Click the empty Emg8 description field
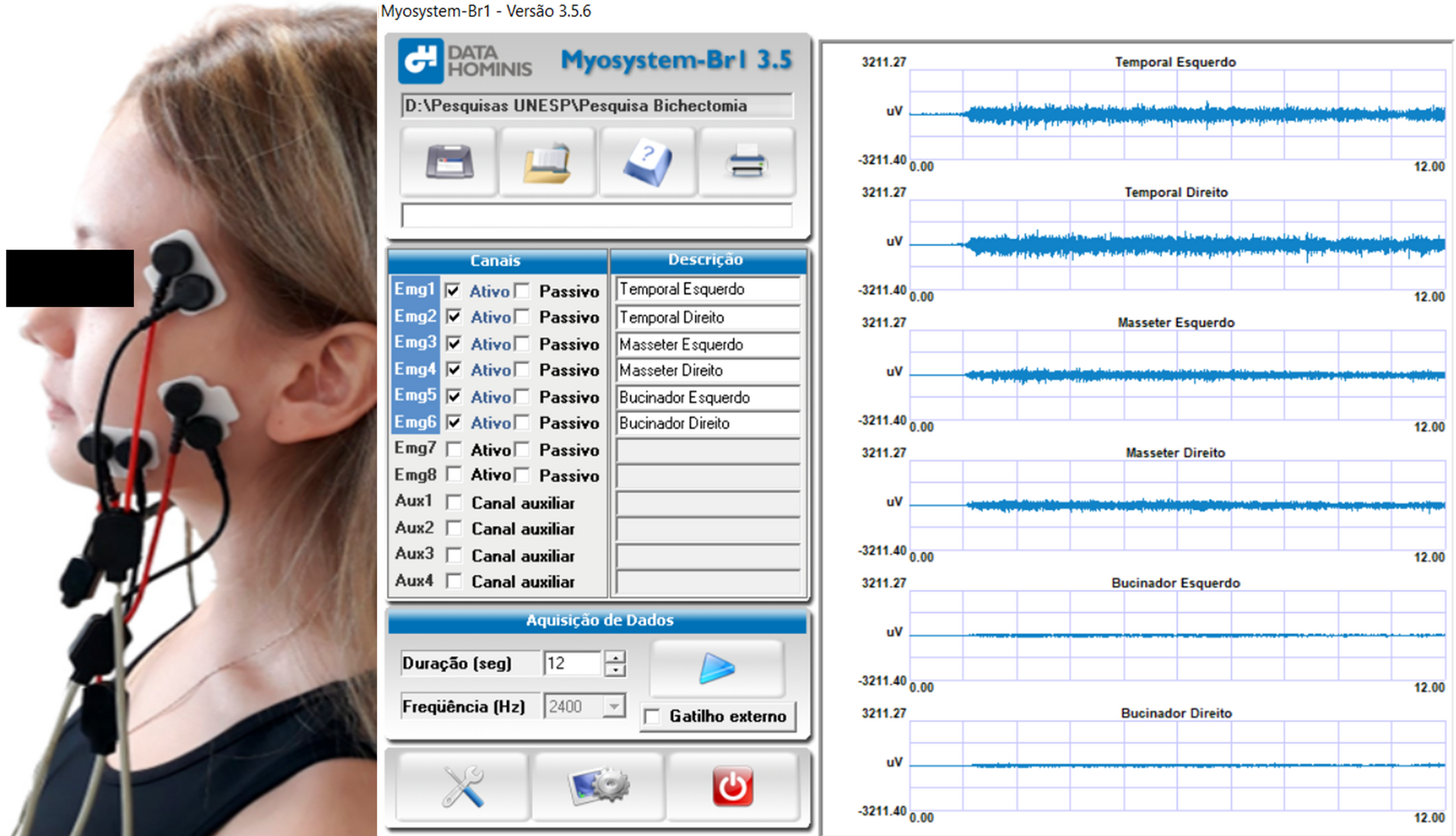Viewport: 1456px width, 836px height. point(707,476)
